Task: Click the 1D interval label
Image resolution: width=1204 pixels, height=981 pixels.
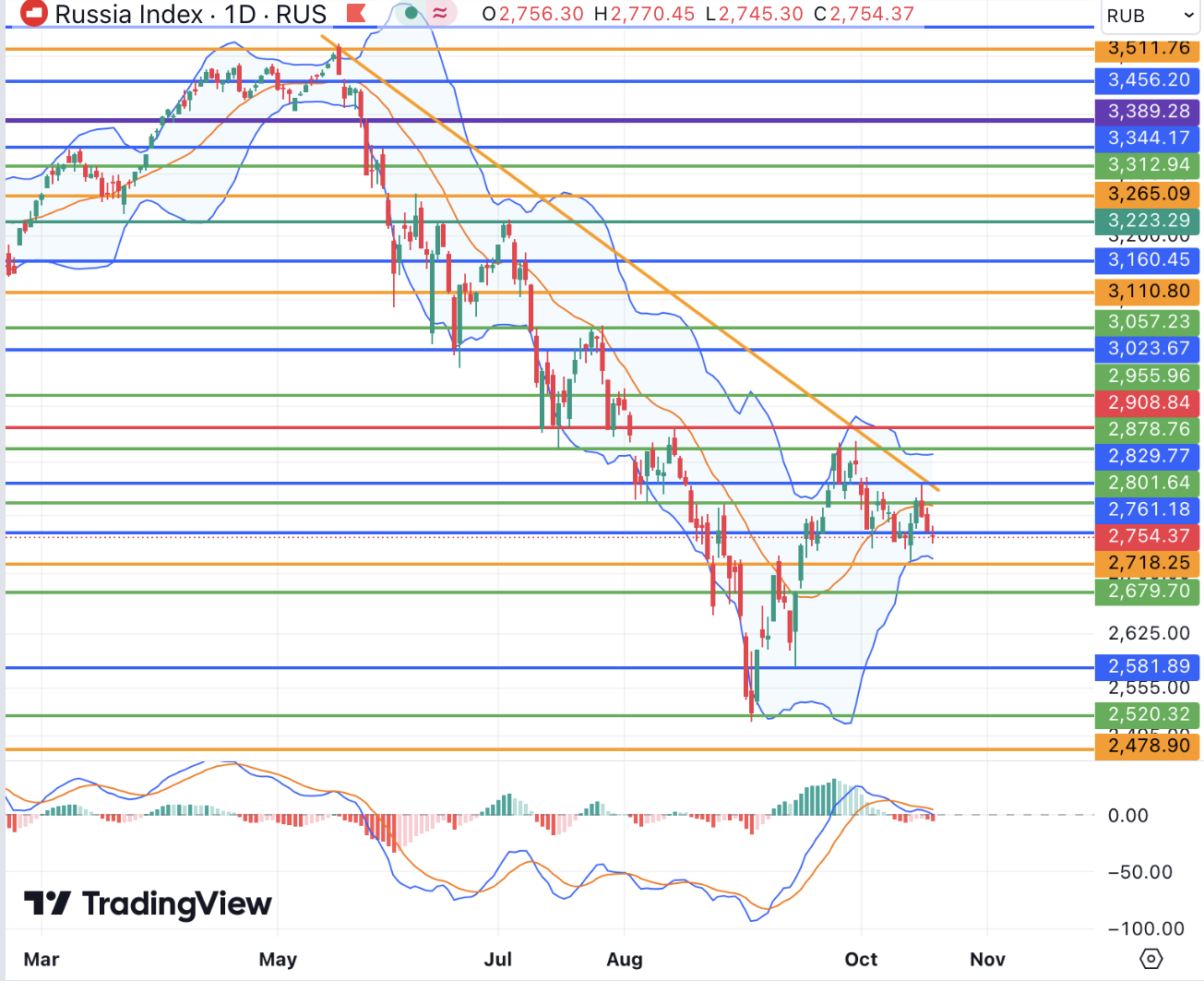Action: coord(241,14)
